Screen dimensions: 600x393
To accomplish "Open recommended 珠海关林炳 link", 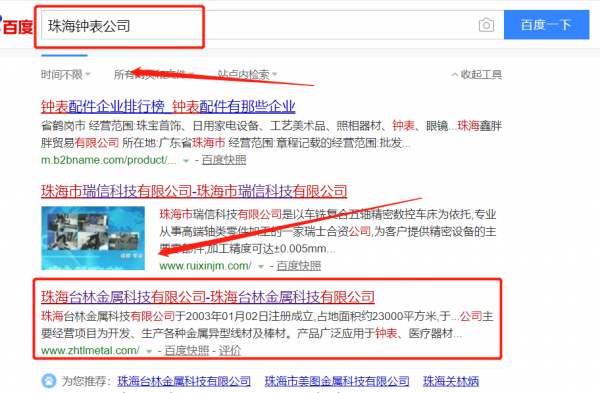I will pos(451,381).
